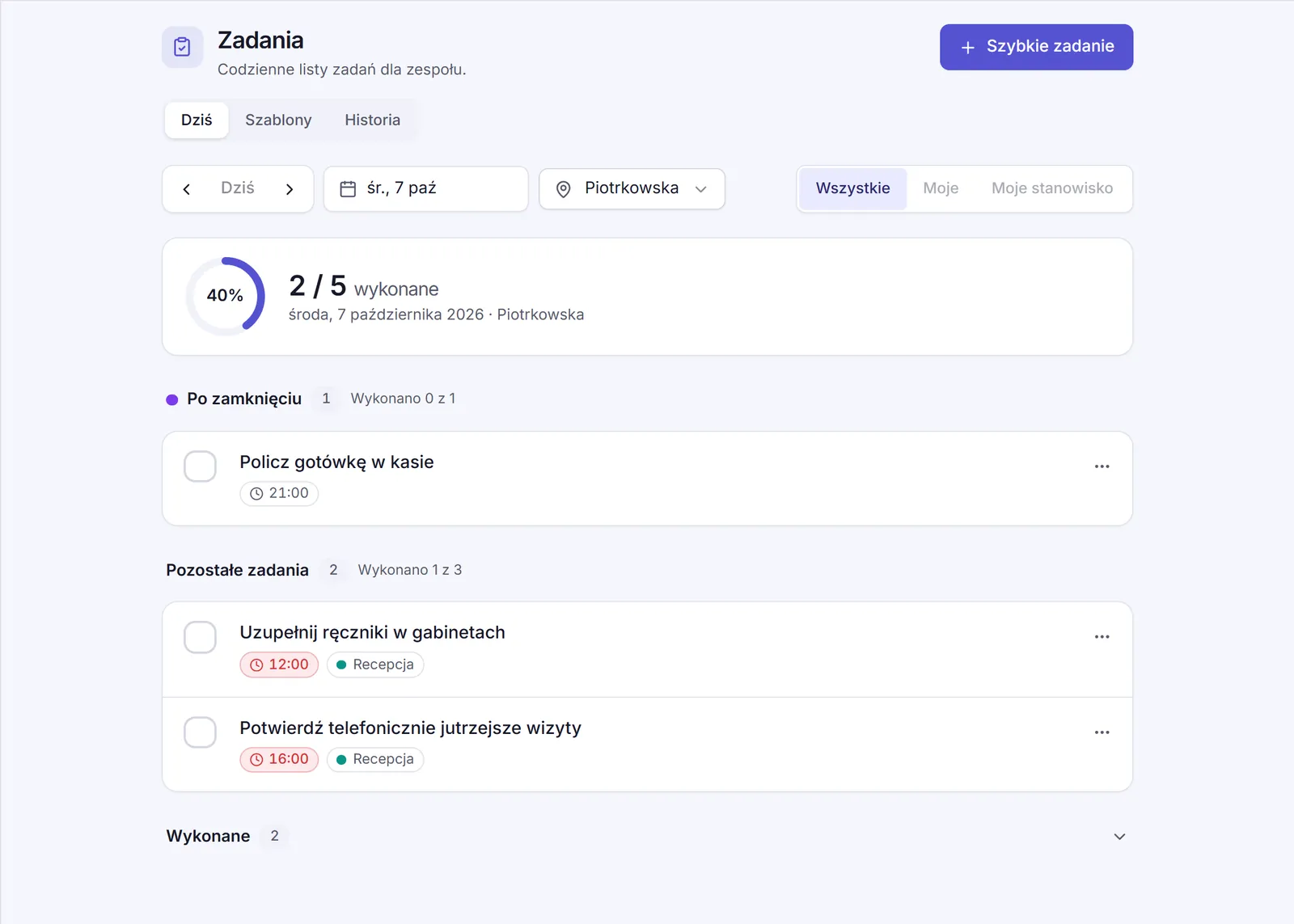The height and width of the screenshot is (924, 1294).
Task: Click the Zadania clipboard icon
Action: point(182,47)
